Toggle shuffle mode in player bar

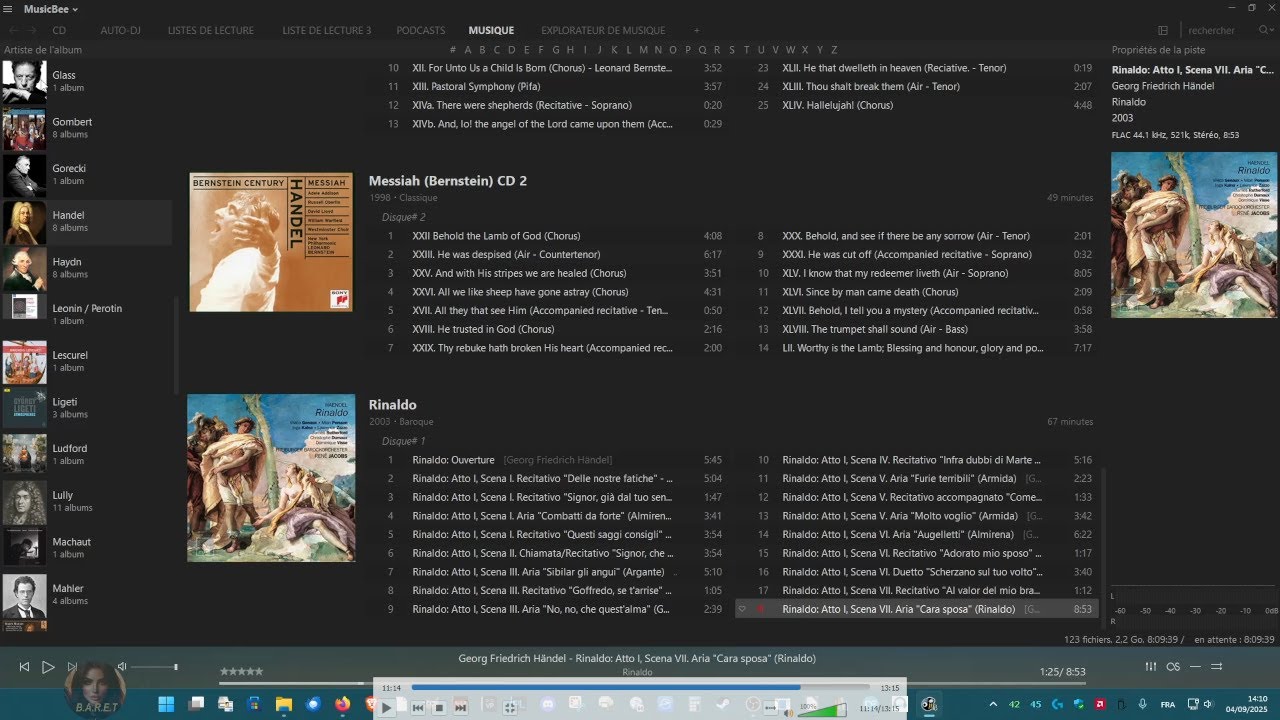tap(1217, 667)
